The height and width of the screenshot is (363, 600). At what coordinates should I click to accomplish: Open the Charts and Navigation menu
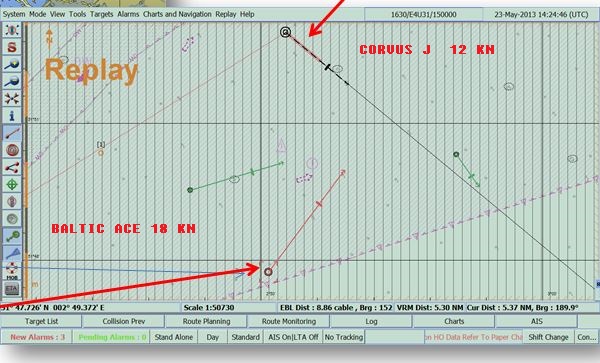177,14
